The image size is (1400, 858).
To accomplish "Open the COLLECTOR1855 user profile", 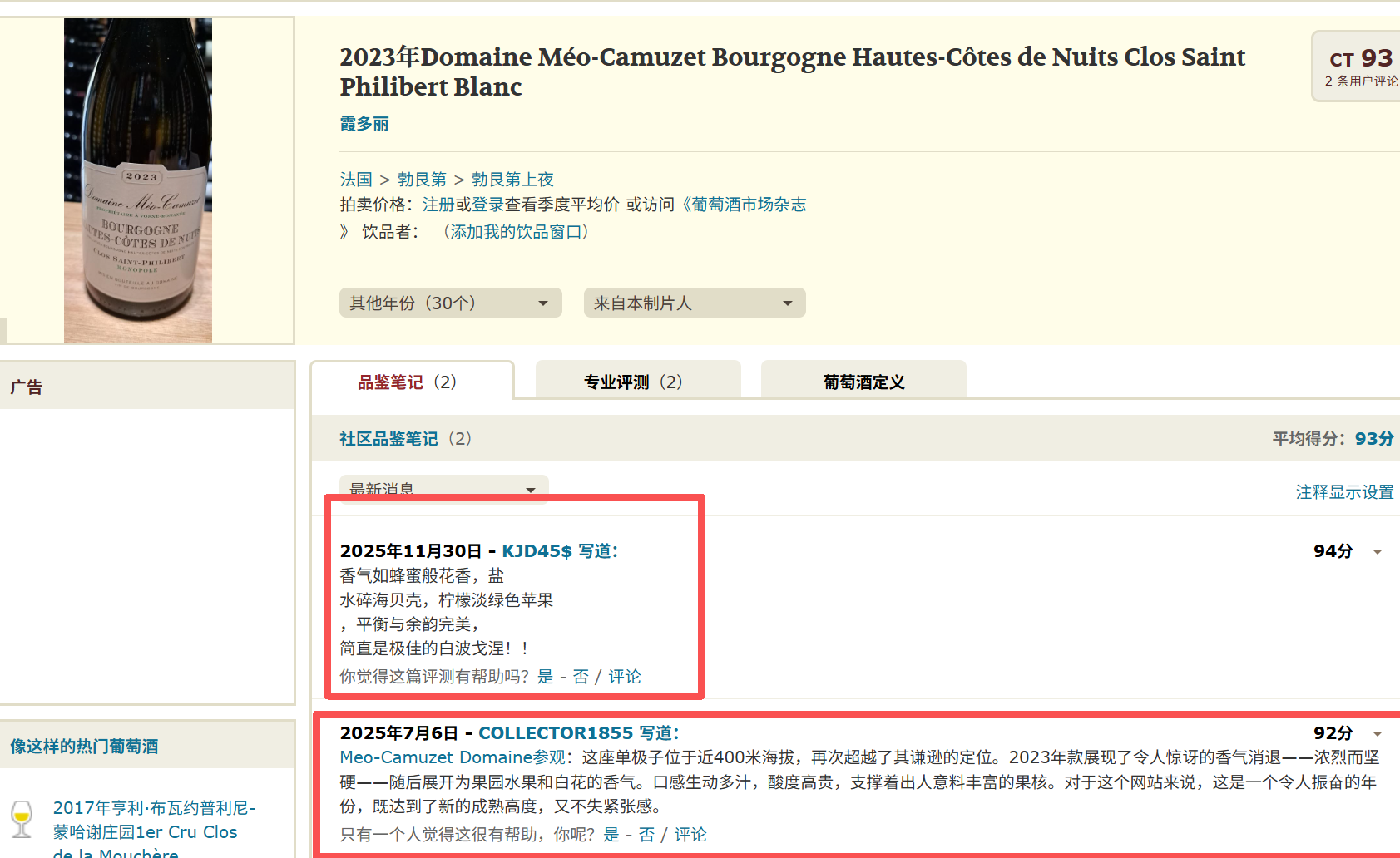I will point(556,733).
